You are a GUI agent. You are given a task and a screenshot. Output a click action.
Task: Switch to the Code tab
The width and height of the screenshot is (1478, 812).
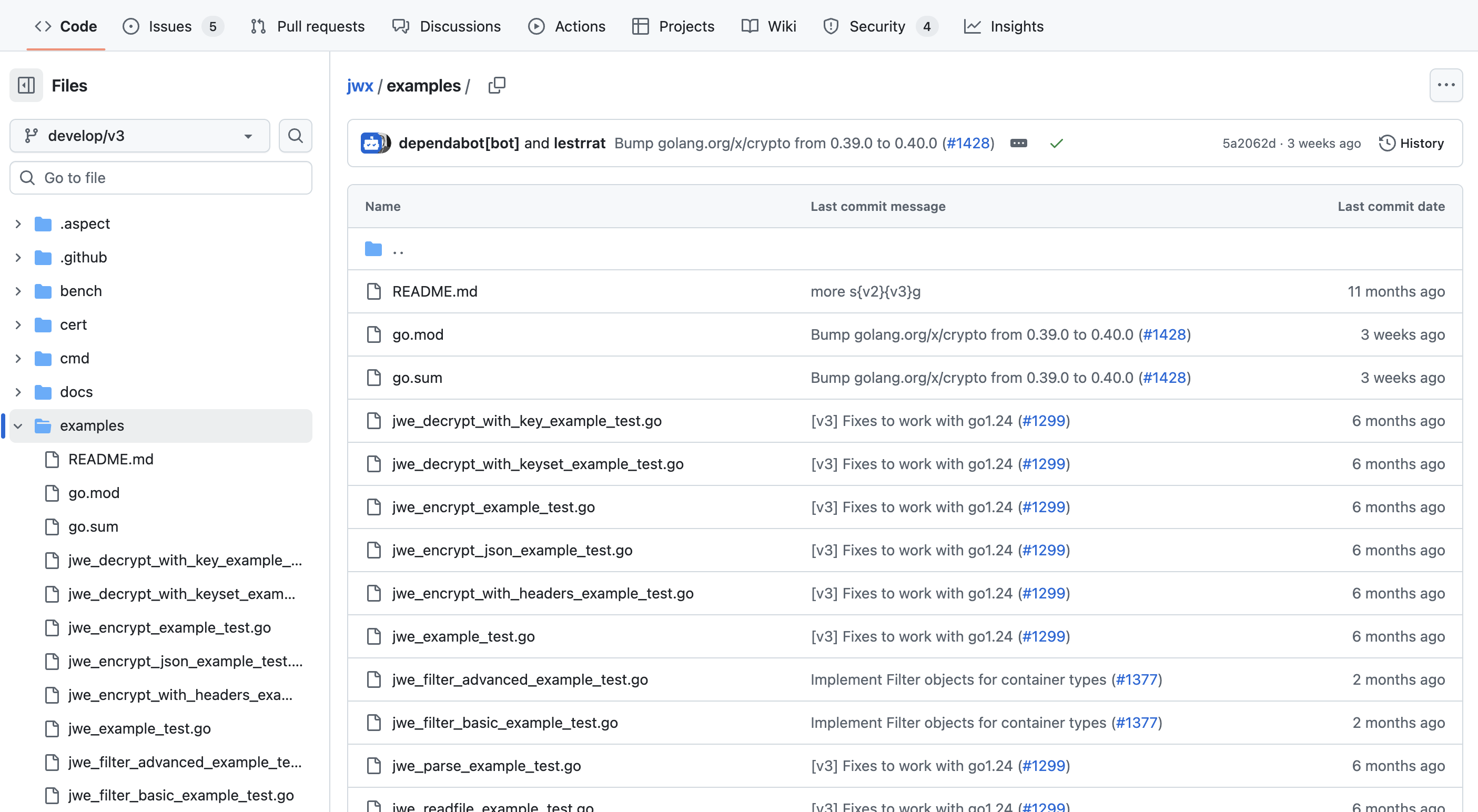tap(65, 26)
